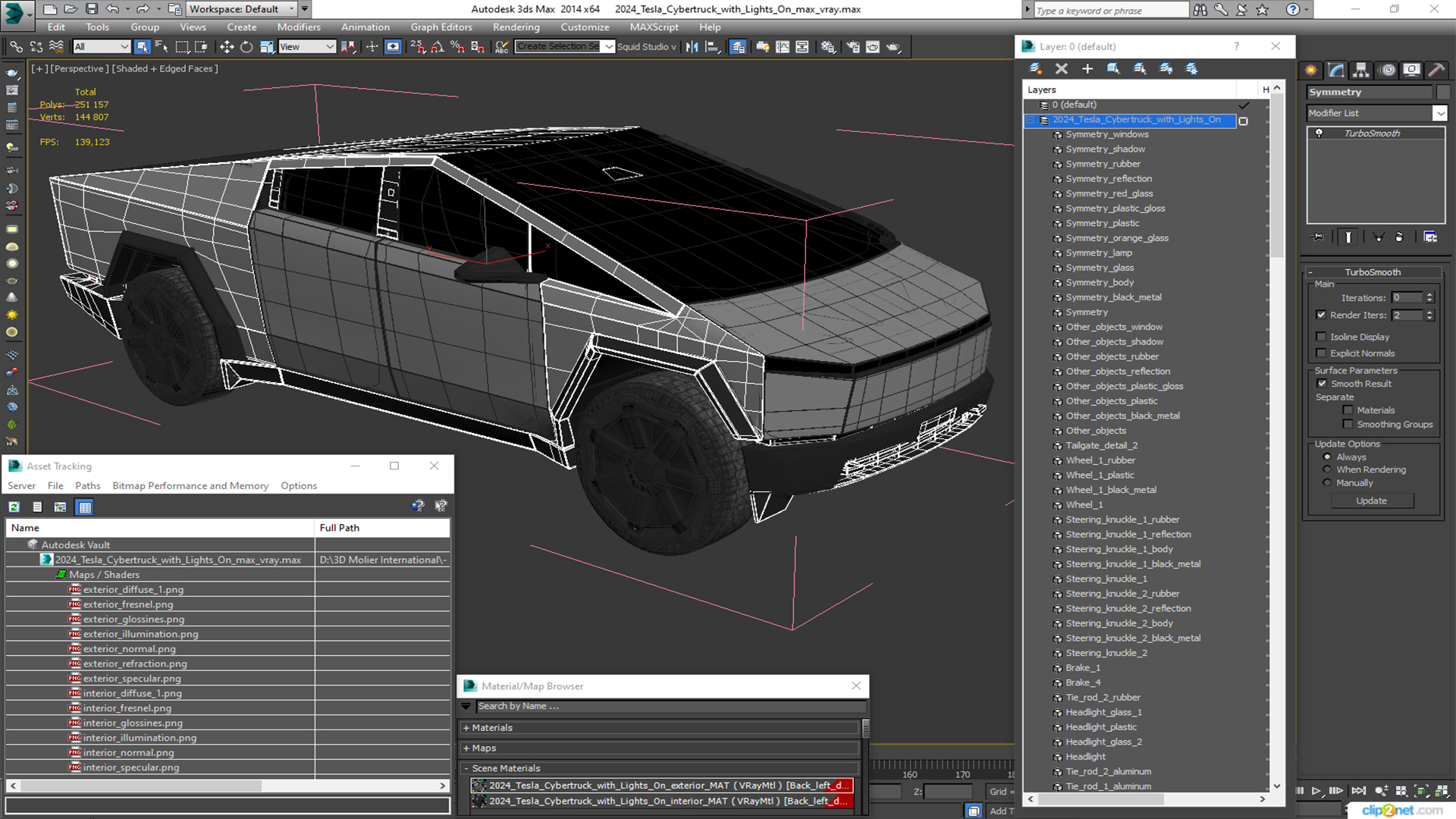Click the Mirror tool icon
1456x819 pixels.
pos(692,47)
